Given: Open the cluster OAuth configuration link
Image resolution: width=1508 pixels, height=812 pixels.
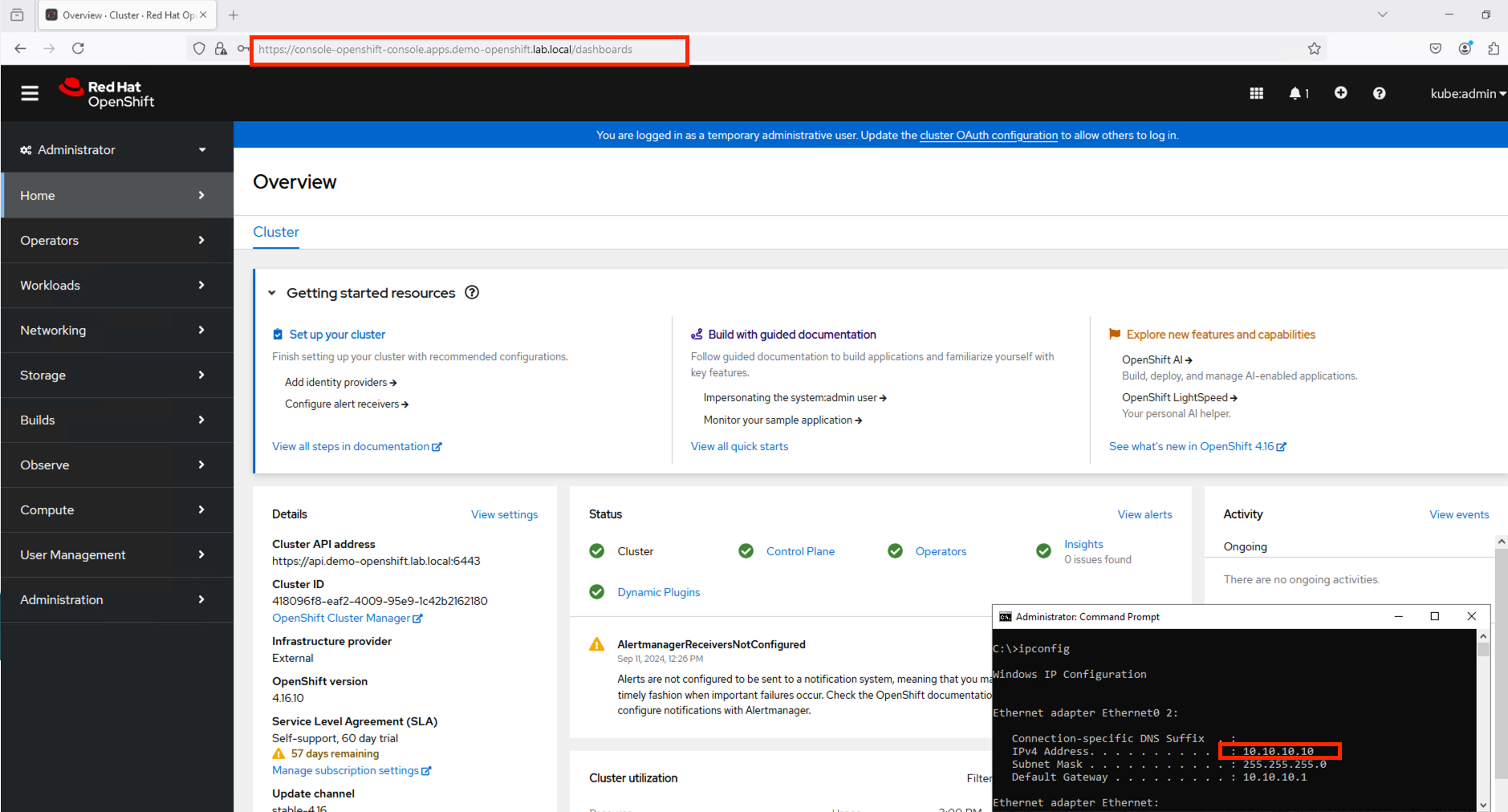Looking at the screenshot, I should point(989,135).
